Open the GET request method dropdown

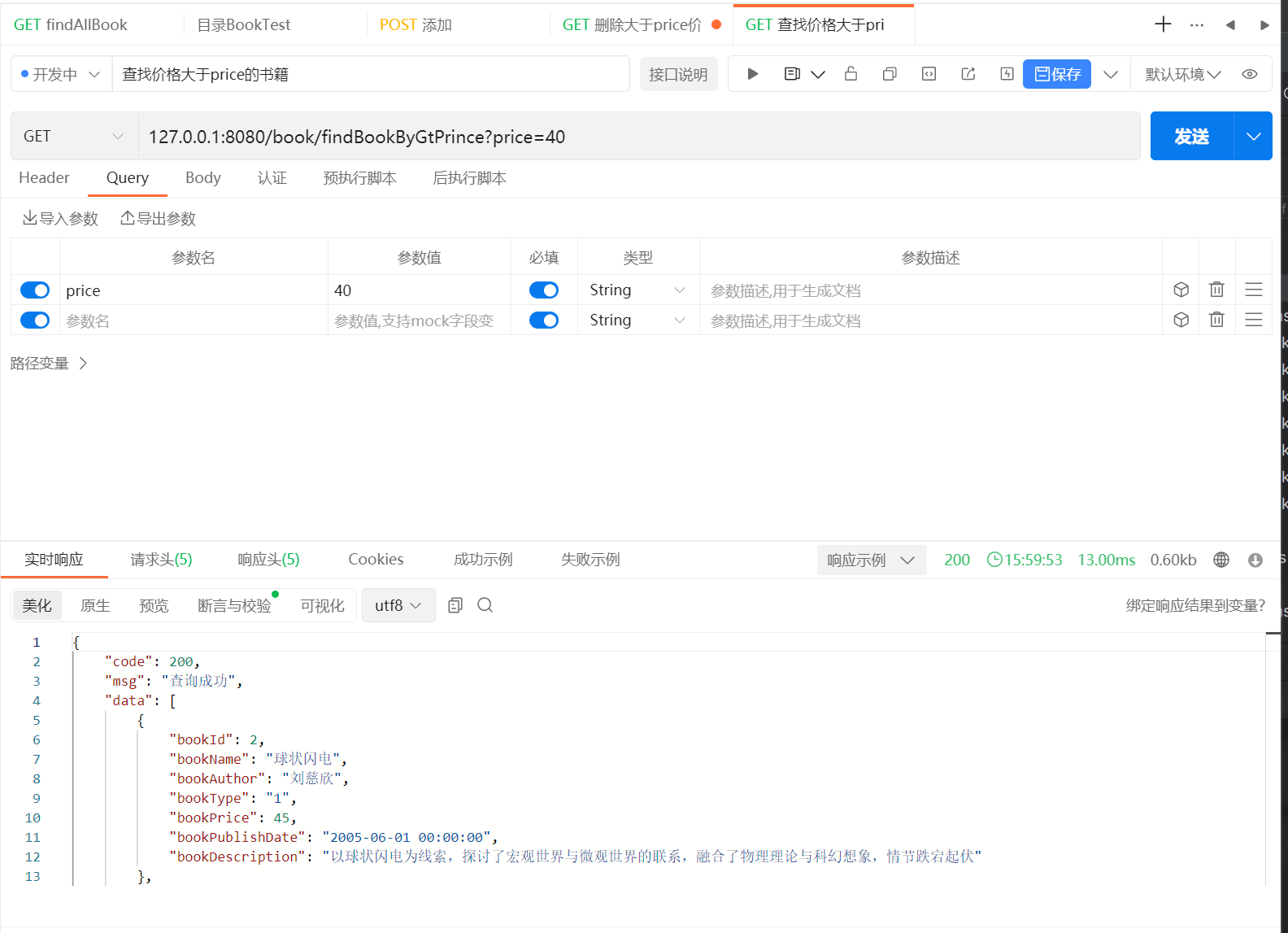(74, 136)
